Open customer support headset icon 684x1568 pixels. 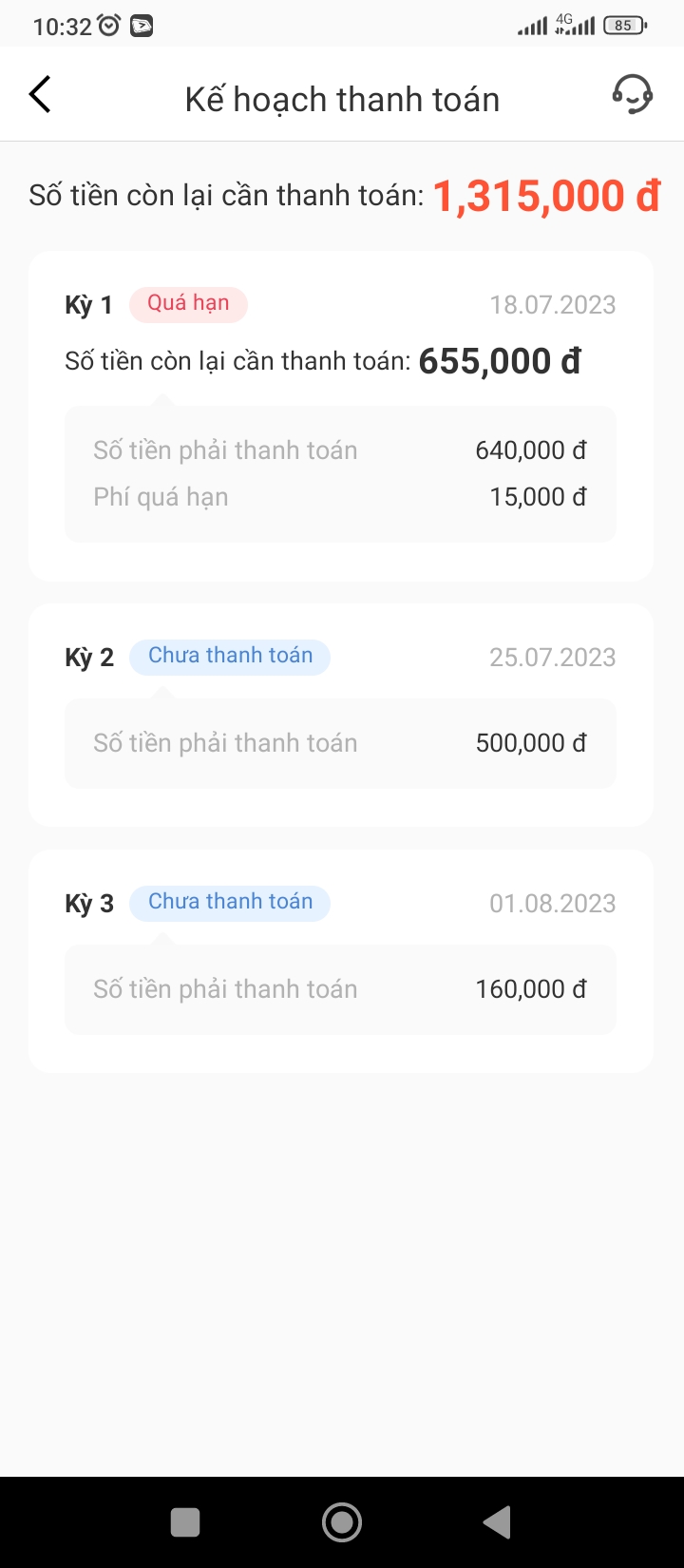[632, 95]
